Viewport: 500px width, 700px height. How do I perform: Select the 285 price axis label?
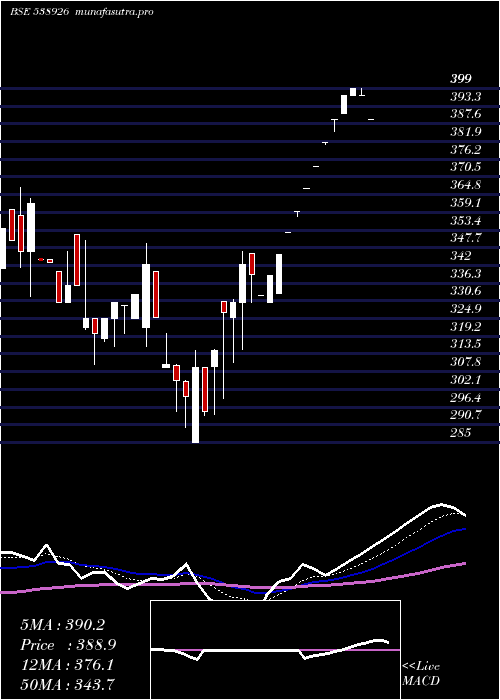(x=461, y=433)
